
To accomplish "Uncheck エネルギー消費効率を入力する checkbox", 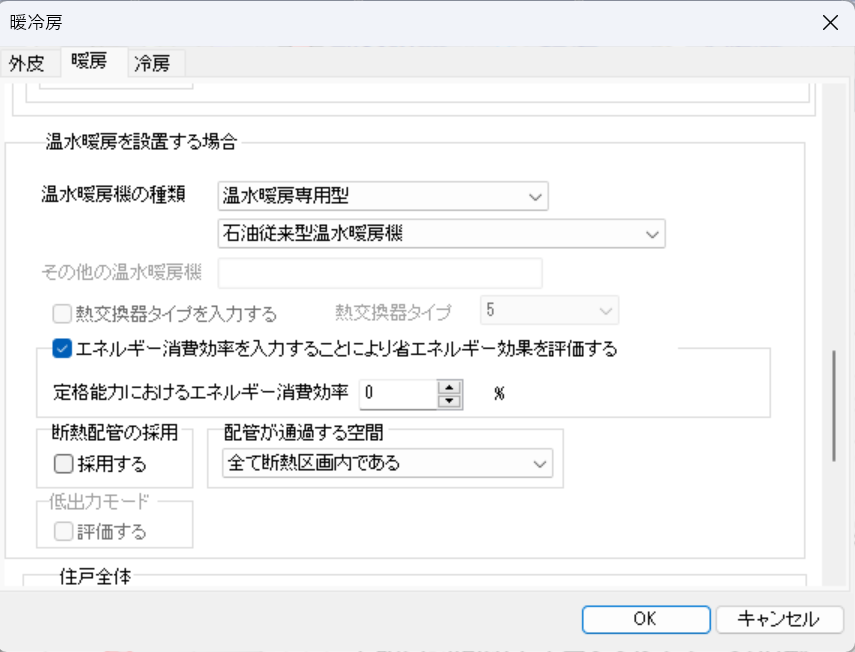I will click(62, 348).
